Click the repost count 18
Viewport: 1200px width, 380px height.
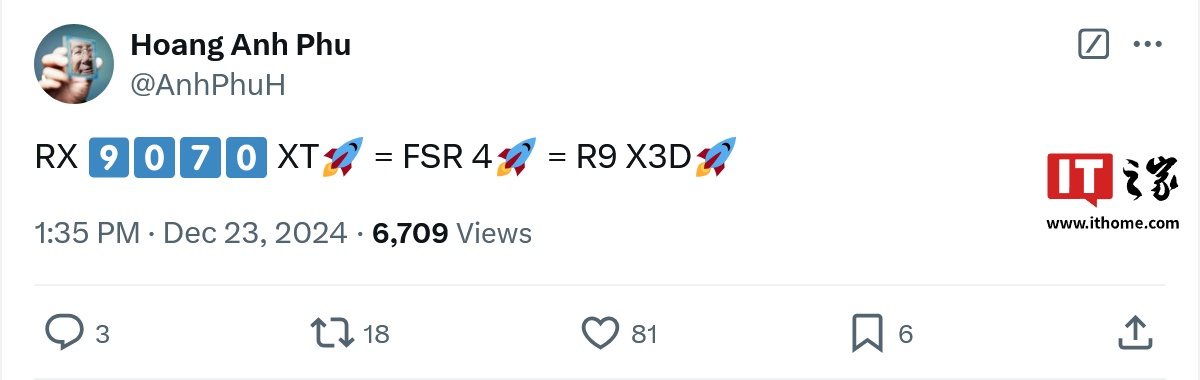coord(376,333)
